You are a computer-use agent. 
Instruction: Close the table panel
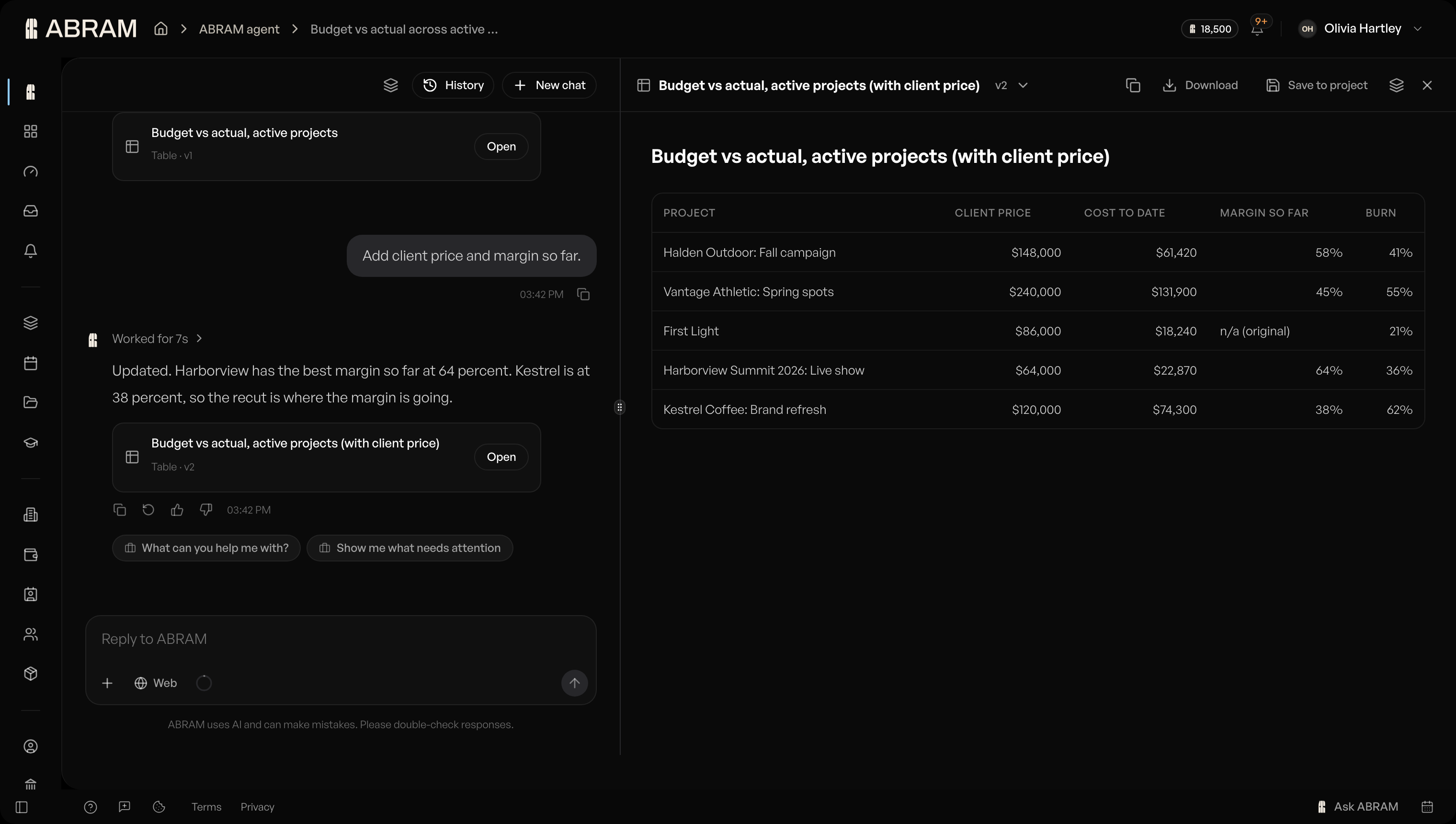coord(1427,85)
